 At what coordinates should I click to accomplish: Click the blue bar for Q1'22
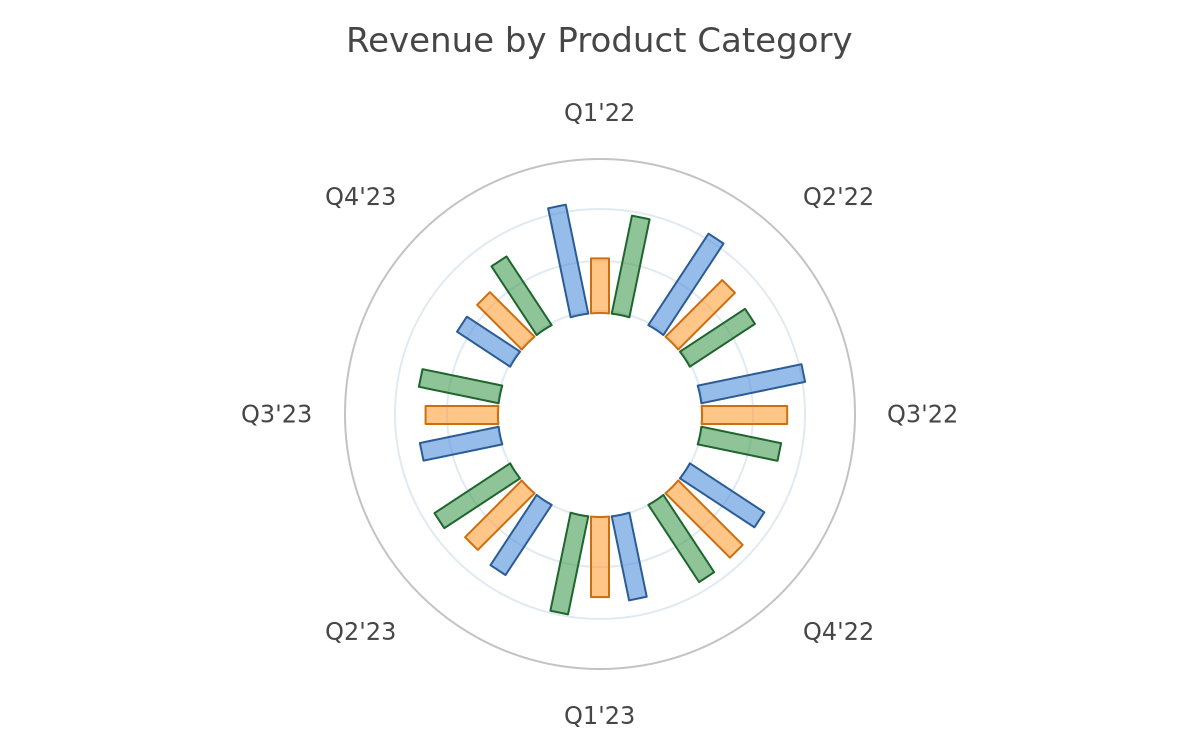pos(568,261)
